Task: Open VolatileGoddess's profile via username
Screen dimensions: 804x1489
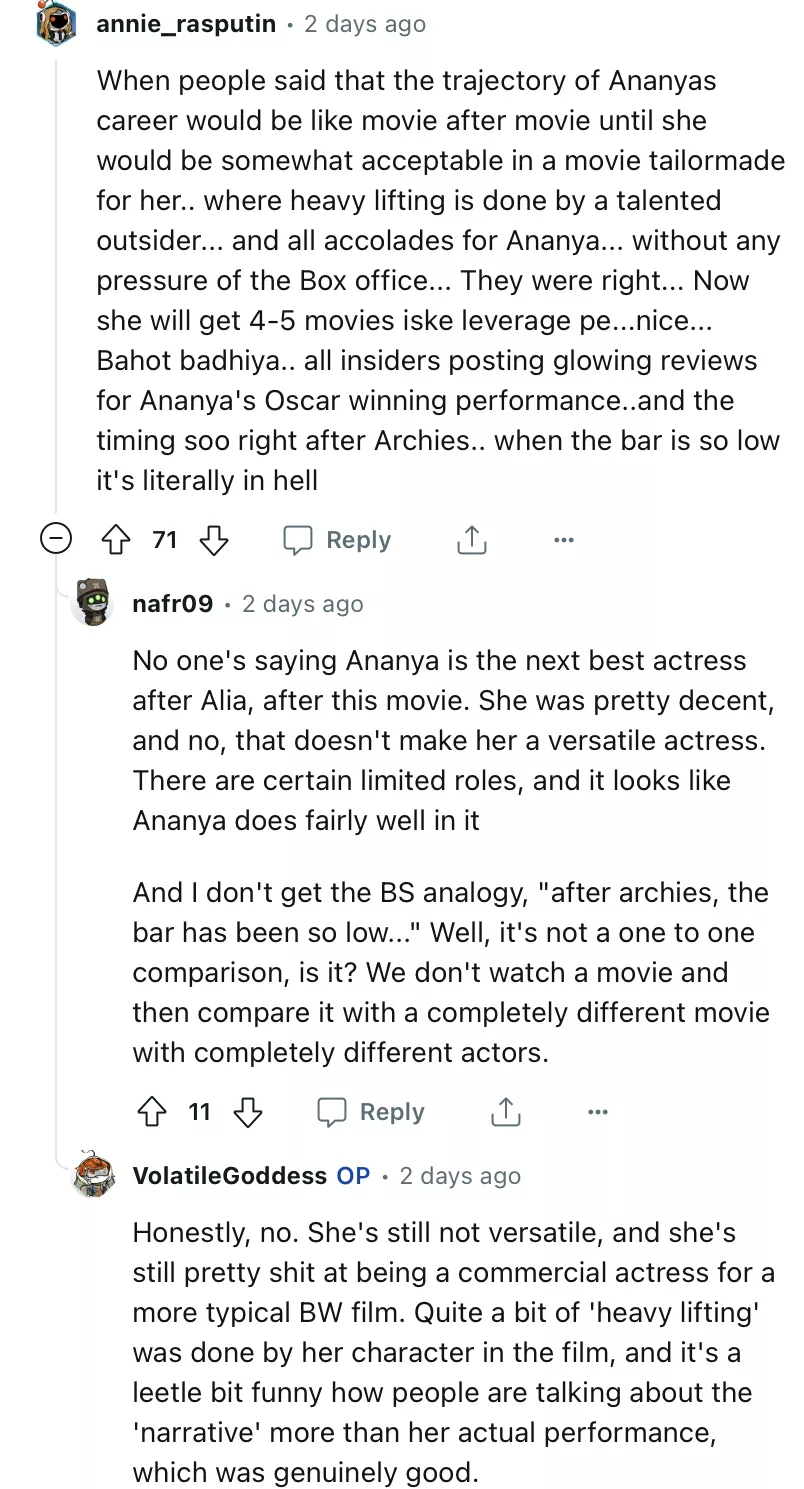Action: [x=229, y=1176]
